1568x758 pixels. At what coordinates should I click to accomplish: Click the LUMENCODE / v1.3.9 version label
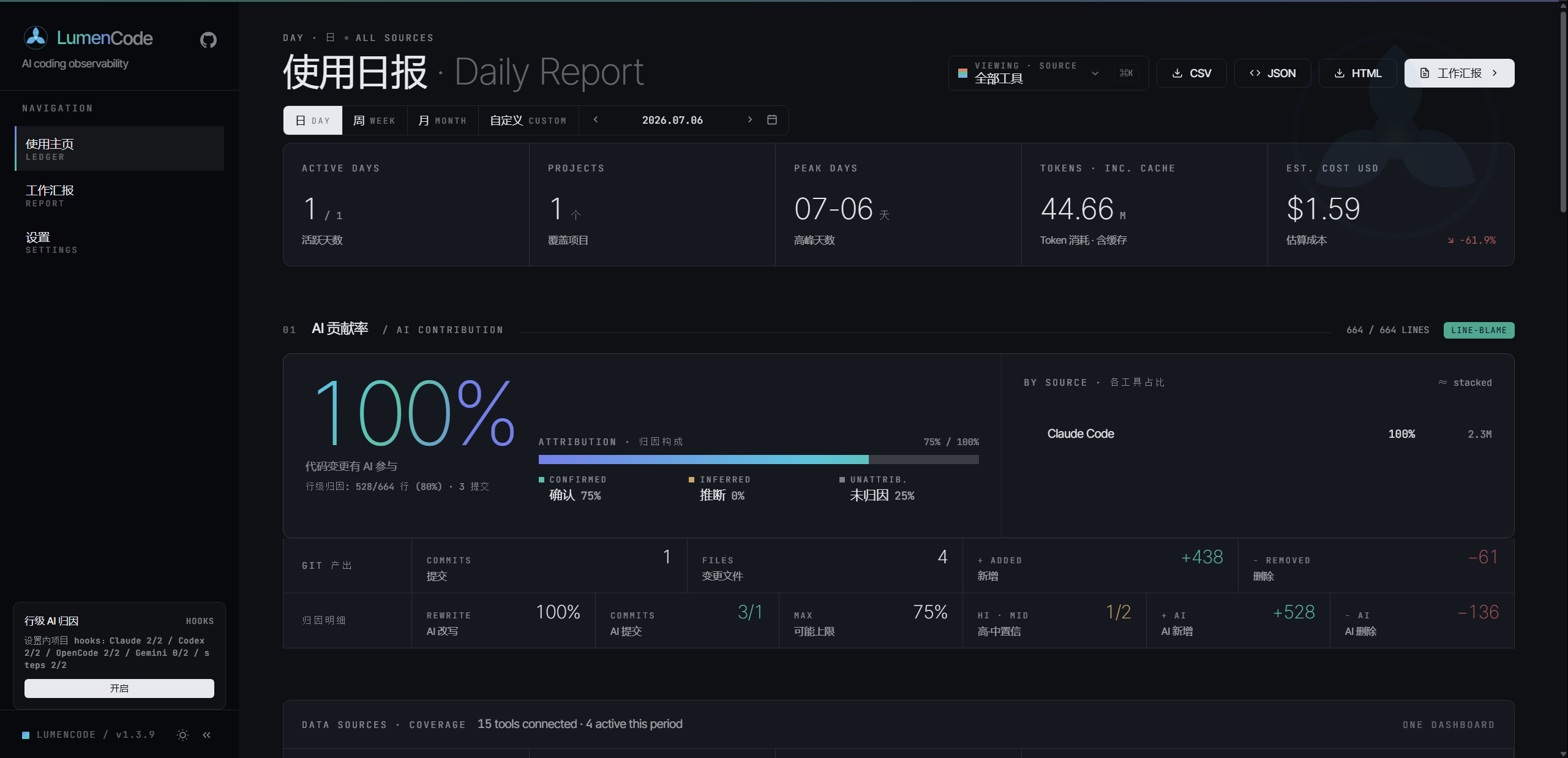pos(96,735)
